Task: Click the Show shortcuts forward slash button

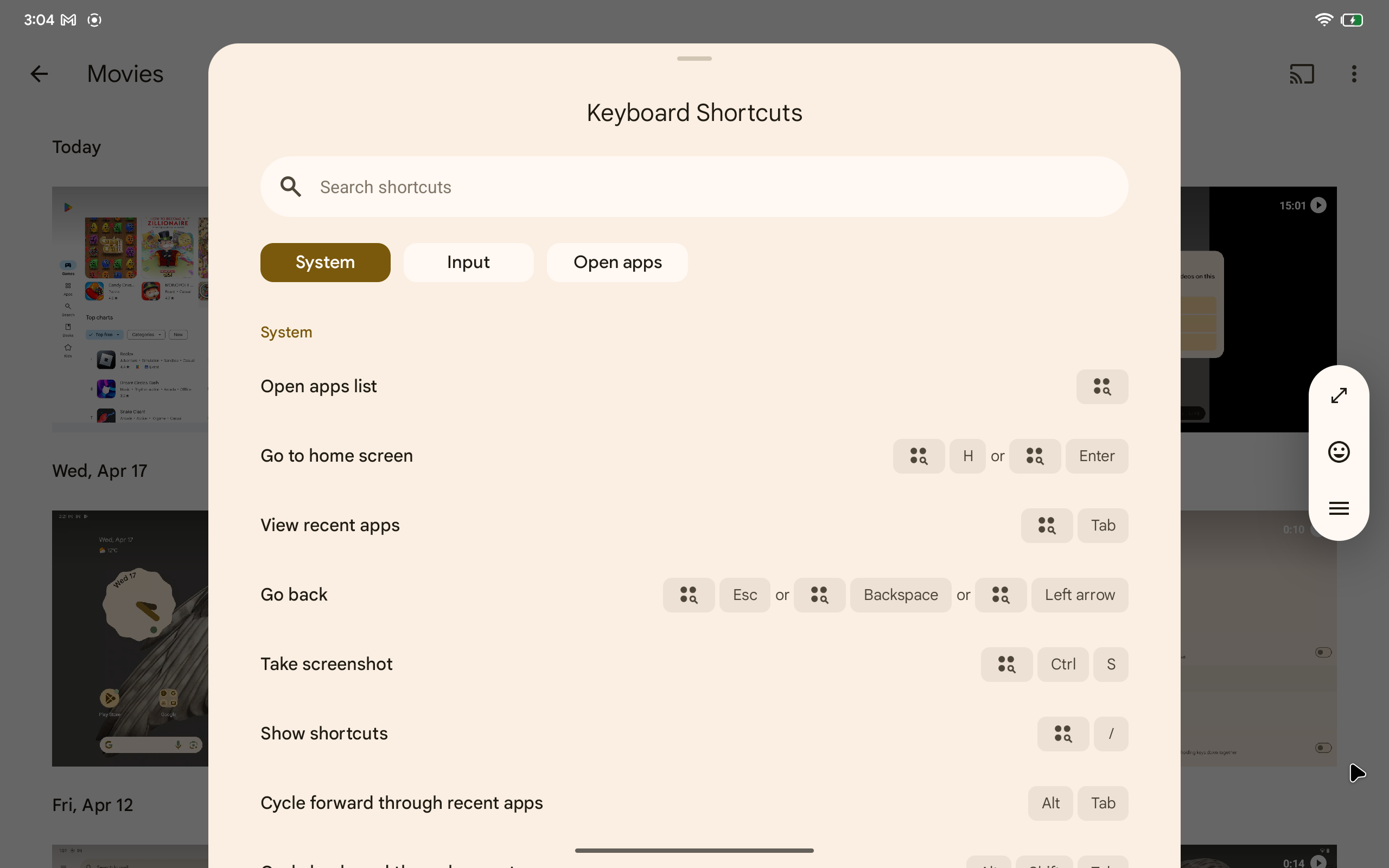Action: (1111, 733)
